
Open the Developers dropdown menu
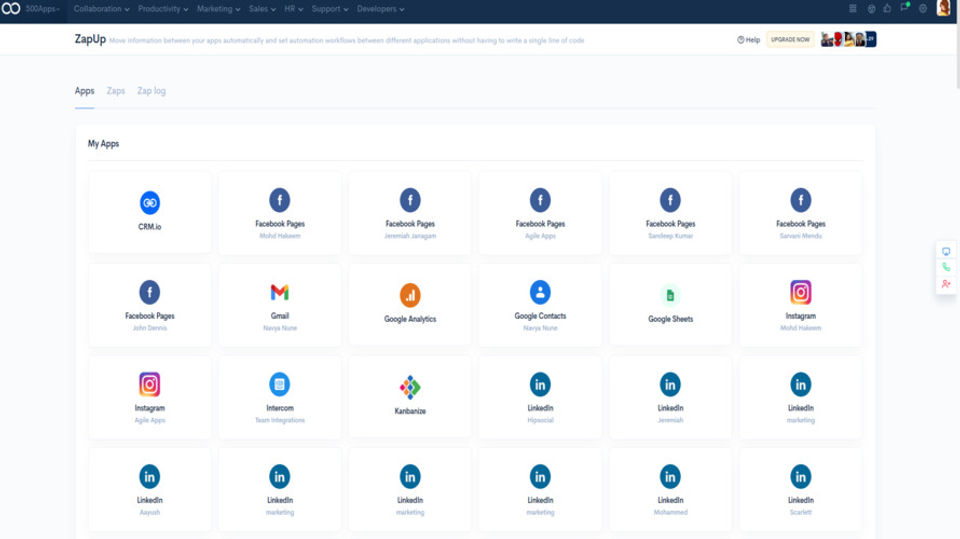(380, 9)
